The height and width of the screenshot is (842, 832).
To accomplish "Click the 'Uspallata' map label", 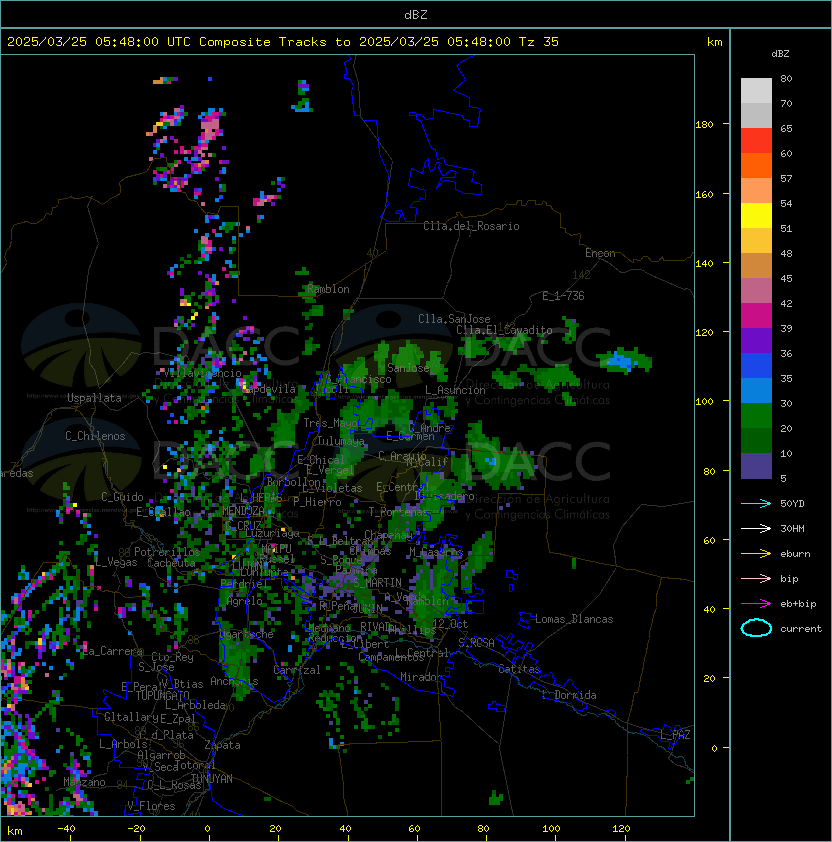I will (94, 398).
